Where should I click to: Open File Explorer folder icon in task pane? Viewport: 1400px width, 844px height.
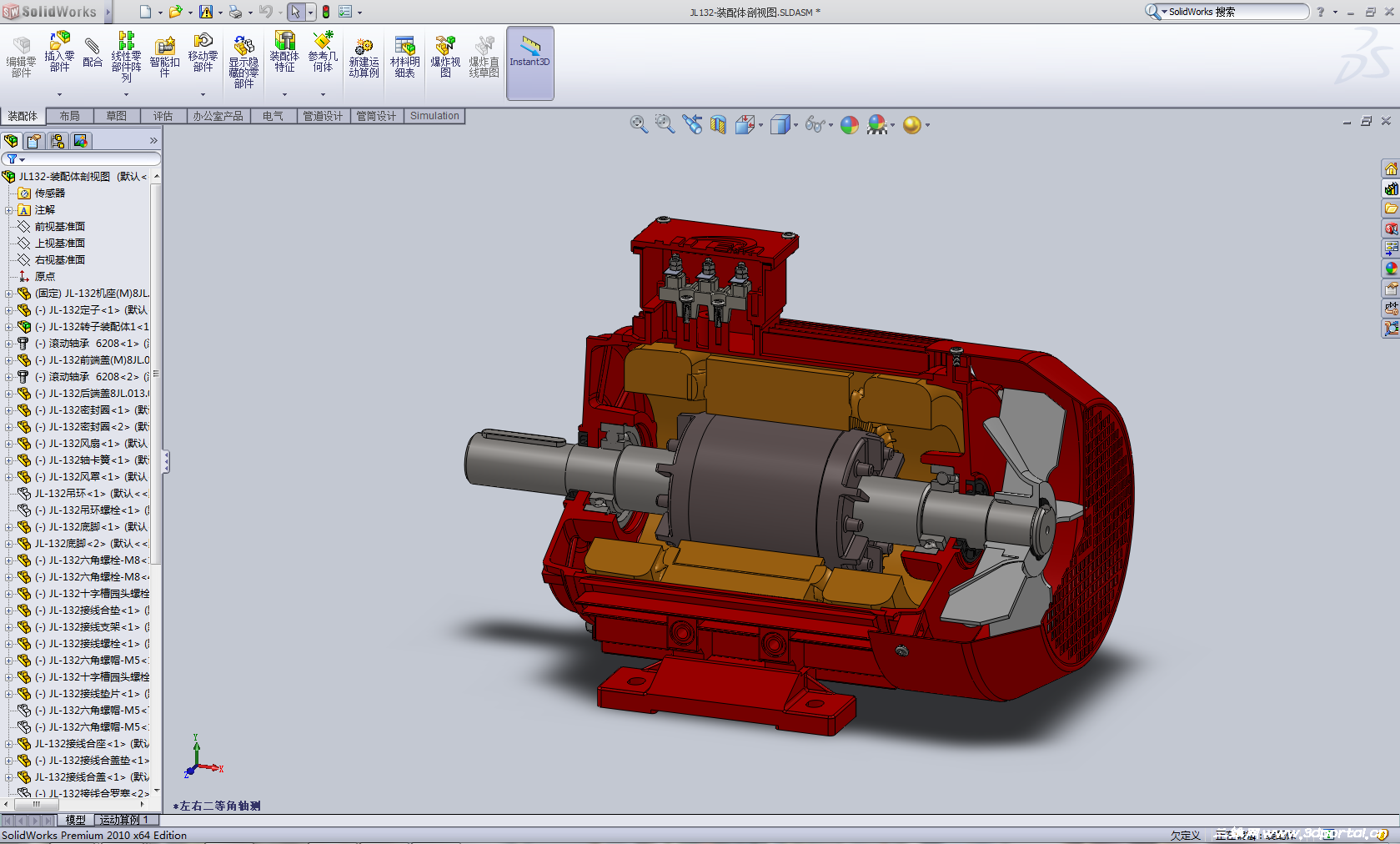[1391, 208]
